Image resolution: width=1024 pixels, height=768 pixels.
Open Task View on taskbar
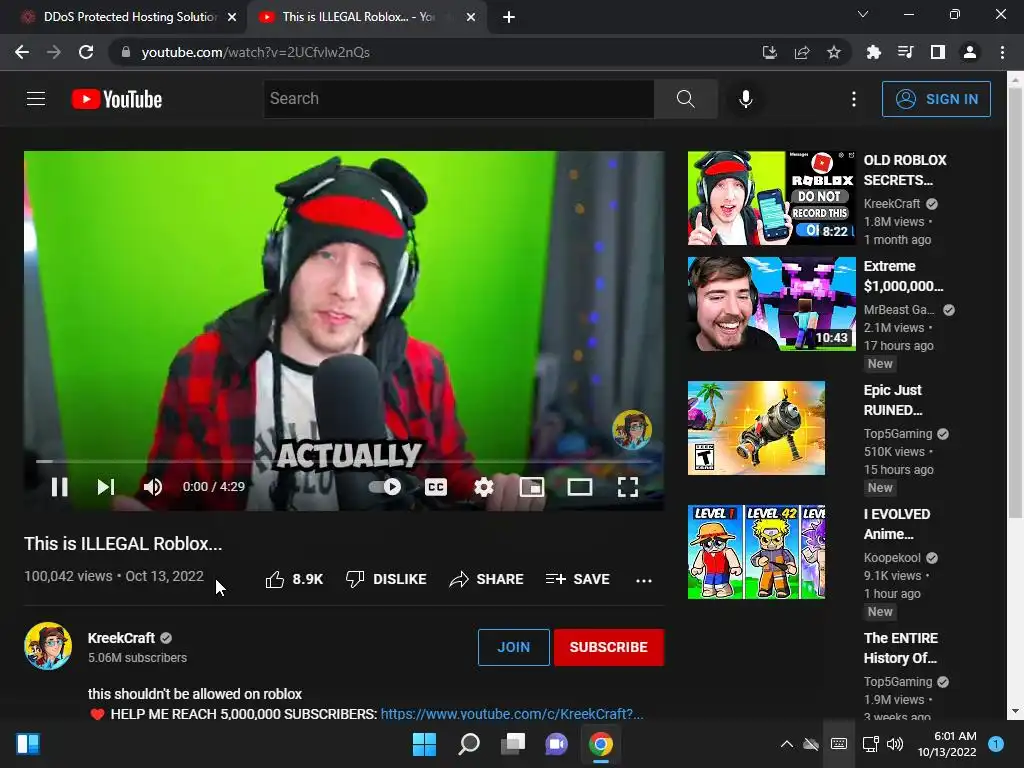click(513, 744)
